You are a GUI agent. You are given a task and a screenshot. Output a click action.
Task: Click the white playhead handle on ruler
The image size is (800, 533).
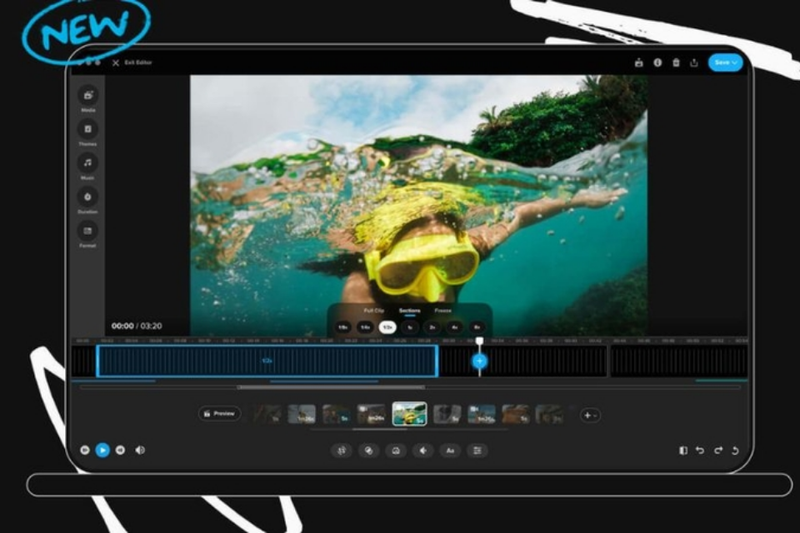[479, 341]
